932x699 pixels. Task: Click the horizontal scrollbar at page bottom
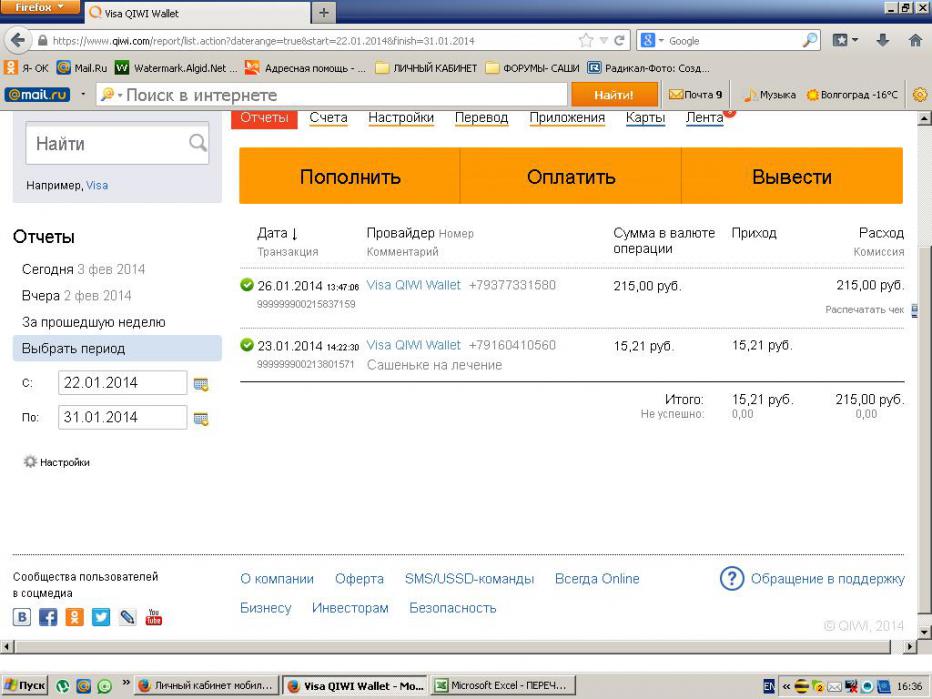tap(450, 648)
